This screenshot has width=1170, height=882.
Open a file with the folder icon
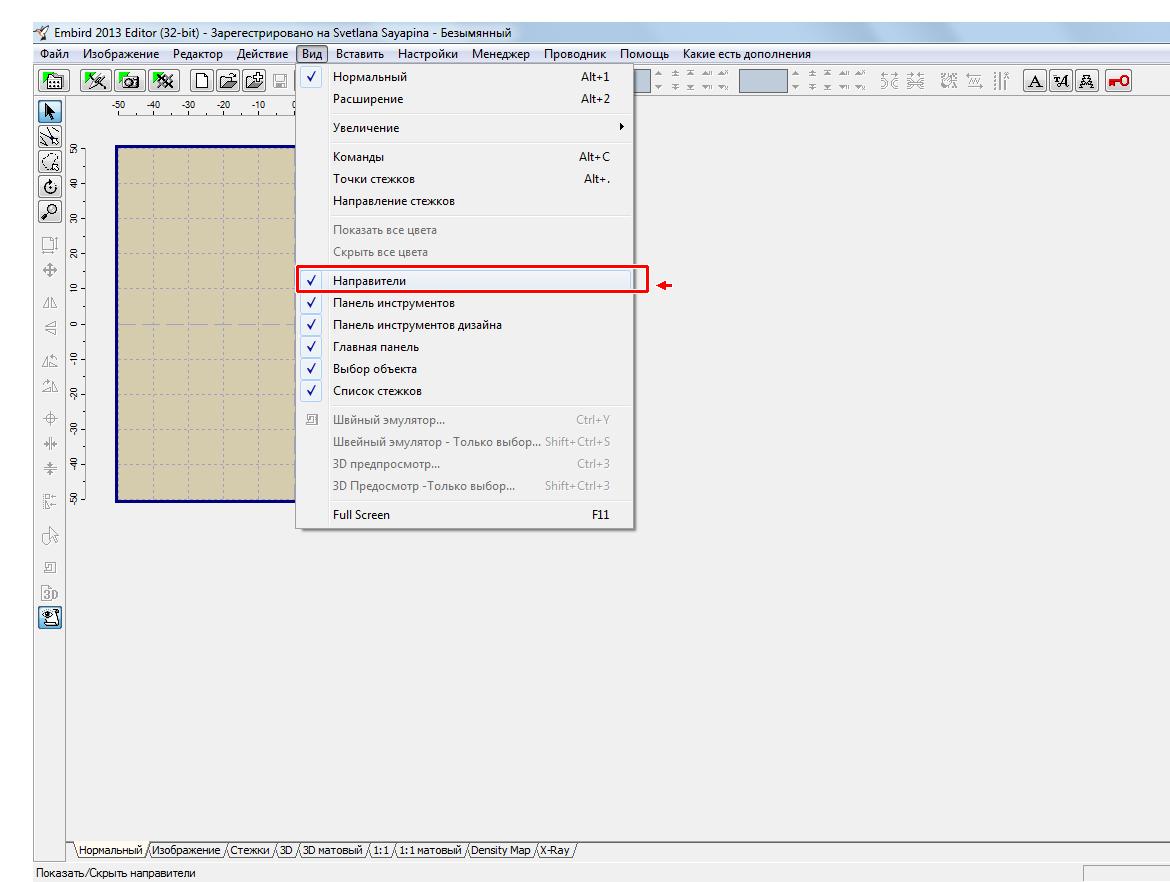tap(229, 81)
